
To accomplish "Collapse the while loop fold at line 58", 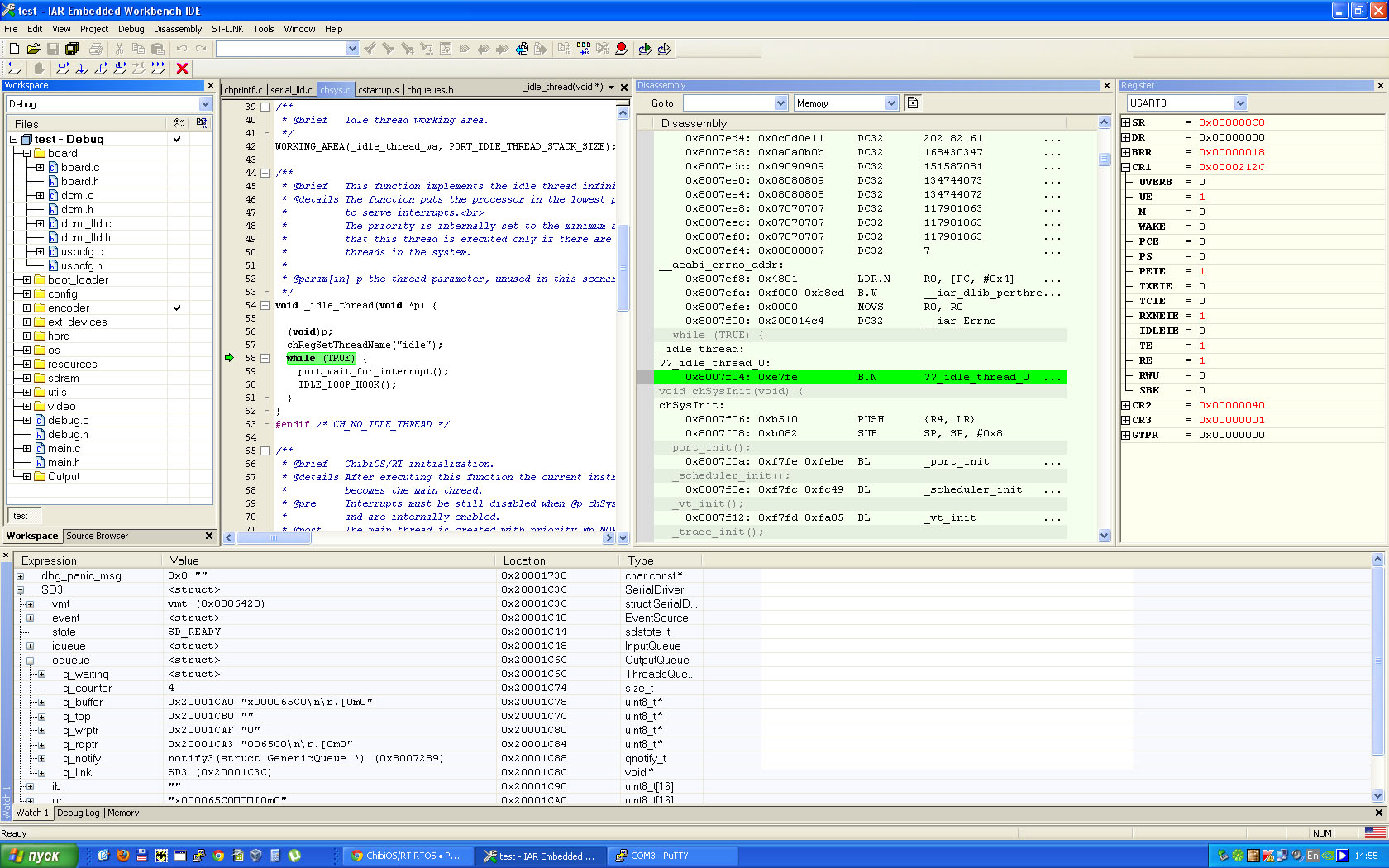I will 265,359.
